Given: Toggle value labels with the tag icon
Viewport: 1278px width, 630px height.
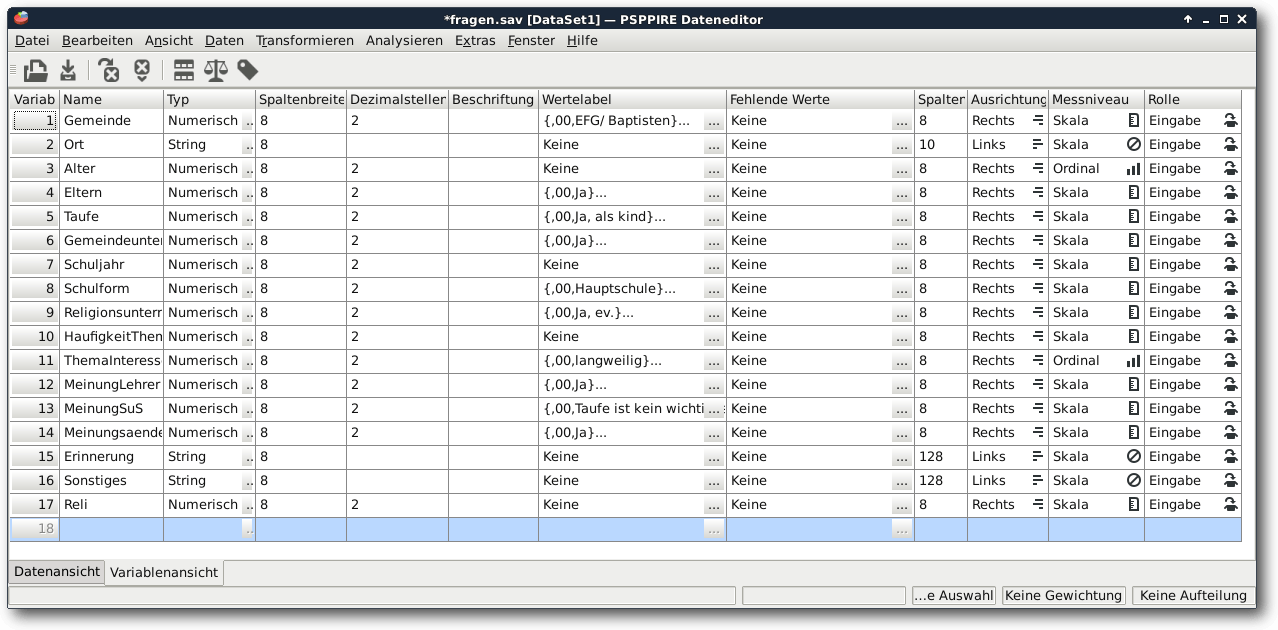Looking at the screenshot, I should pyautogui.click(x=247, y=70).
